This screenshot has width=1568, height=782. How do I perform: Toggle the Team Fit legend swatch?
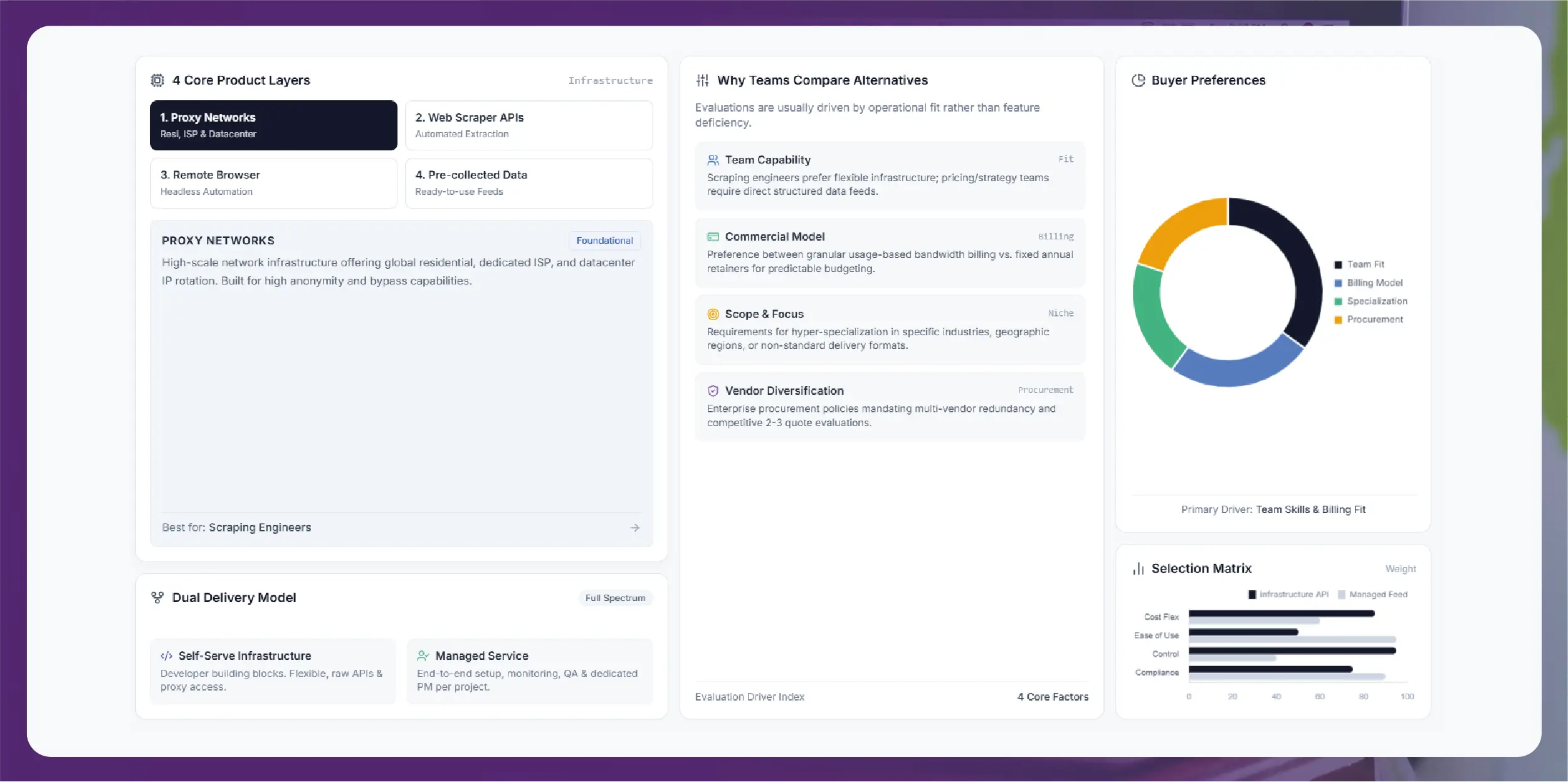click(x=1338, y=264)
